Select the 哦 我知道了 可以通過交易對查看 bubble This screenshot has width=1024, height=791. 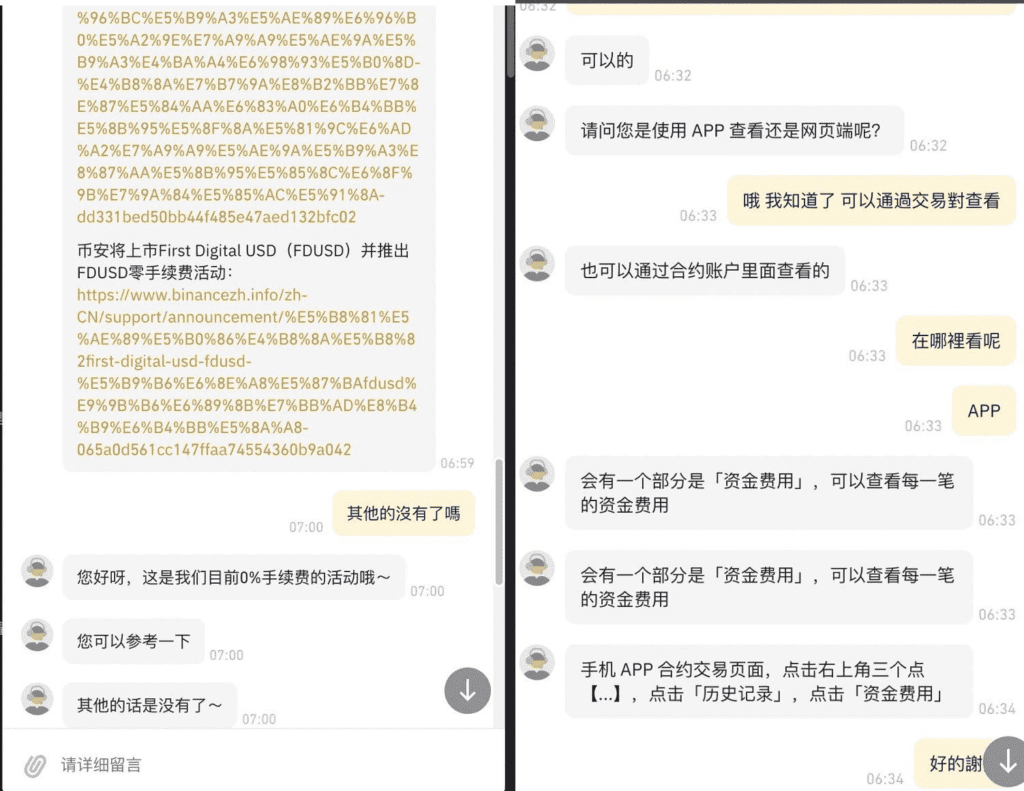point(871,201)
